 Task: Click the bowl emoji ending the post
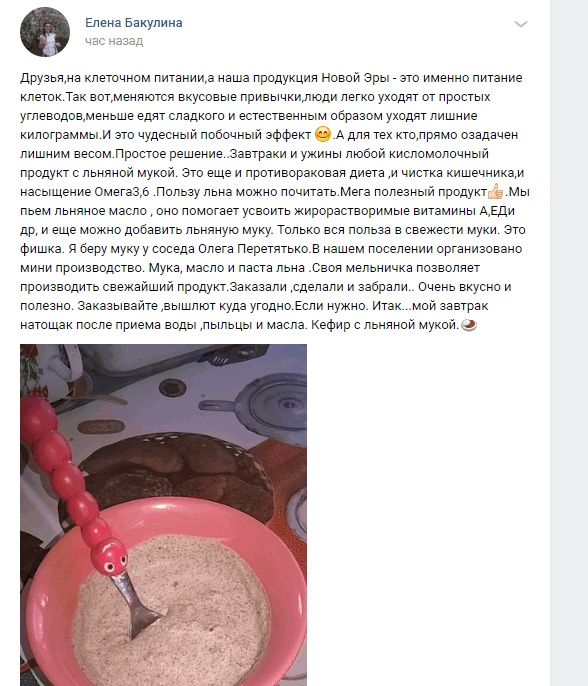(x=469, y=325)
